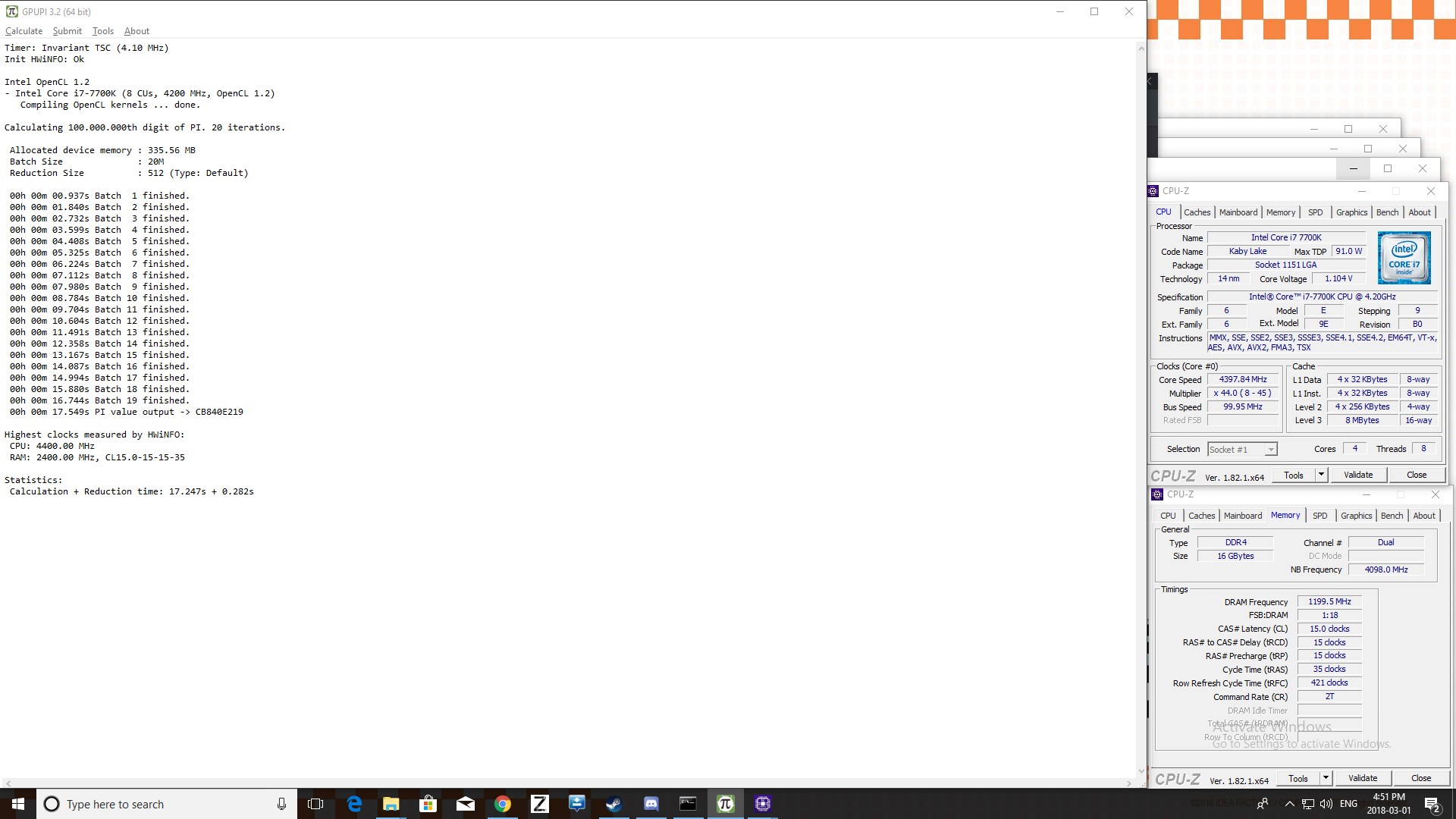Click the GPUPI title bar icon

pos(11,11)
